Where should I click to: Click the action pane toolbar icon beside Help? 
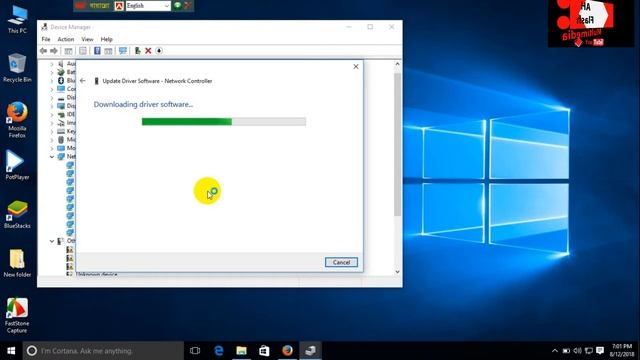[108, 51]
